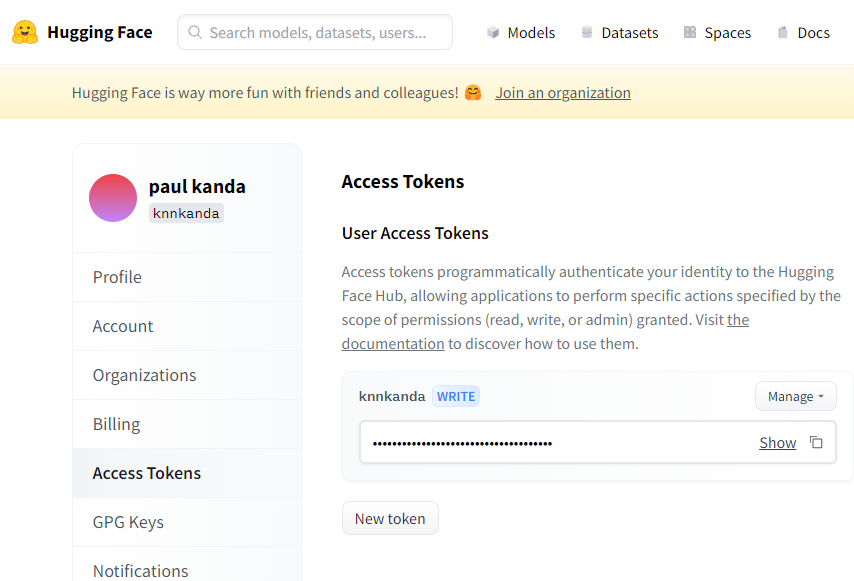Go to Organizations settings
The image size is (854, 581).
tap(144, 375)
